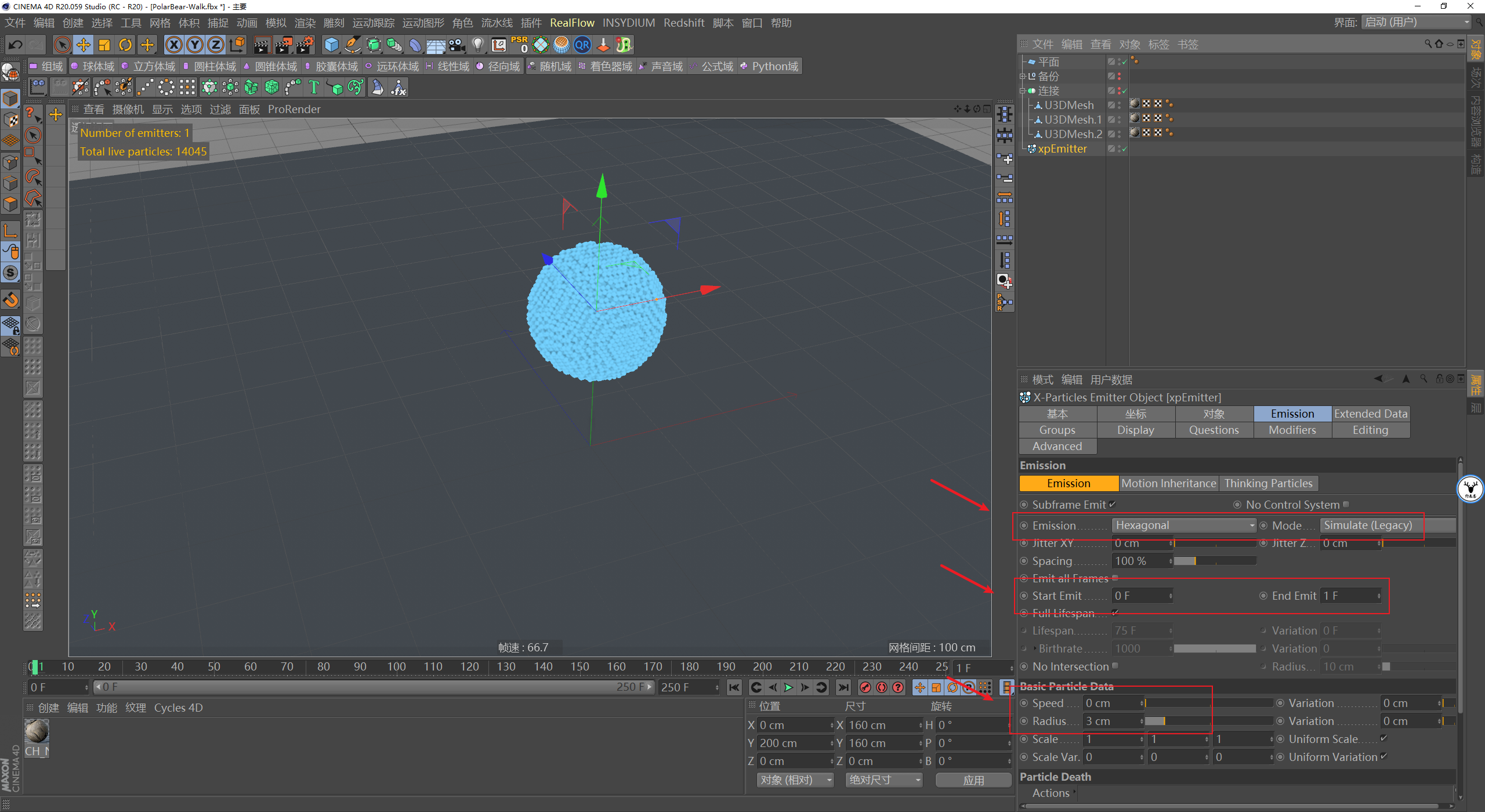Viewport: 1485px width, 812px height.
Task: Open the RealFlow menu
Action: (572, 23)
